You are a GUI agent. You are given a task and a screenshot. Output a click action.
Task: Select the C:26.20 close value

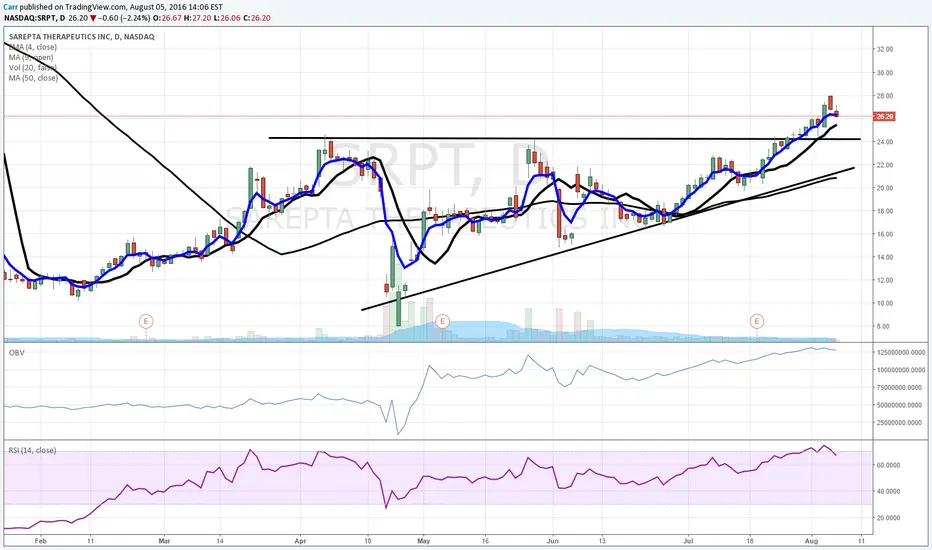coord(256,18)
